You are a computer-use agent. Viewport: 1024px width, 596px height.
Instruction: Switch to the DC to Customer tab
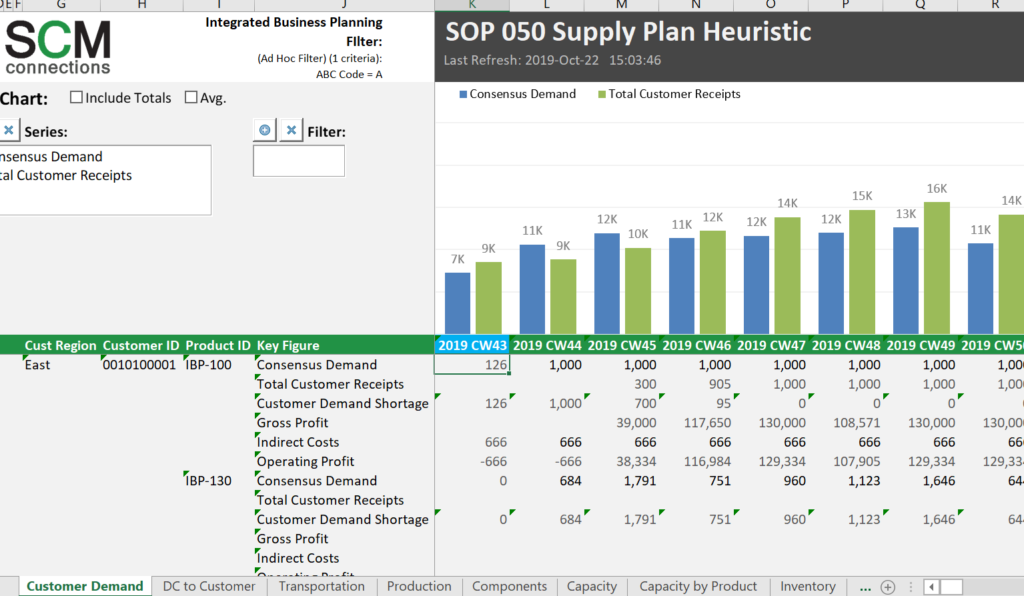209,586
